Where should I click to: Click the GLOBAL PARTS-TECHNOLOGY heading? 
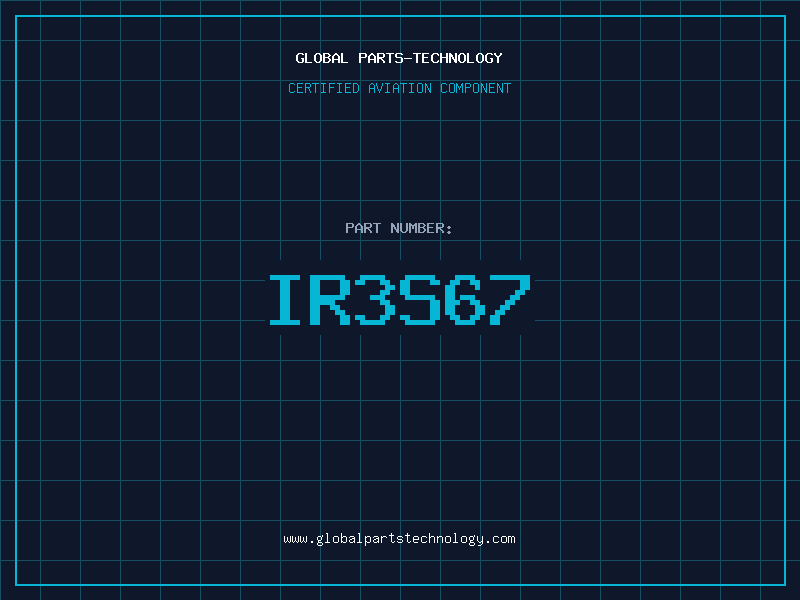(x=399, y=58)
